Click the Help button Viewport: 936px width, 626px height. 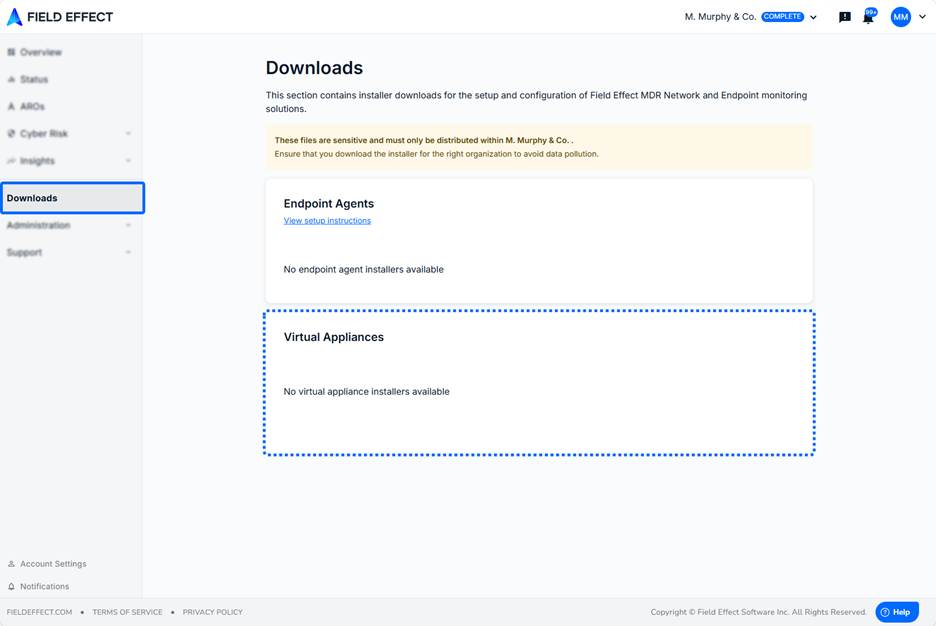(x=897, y=612)
